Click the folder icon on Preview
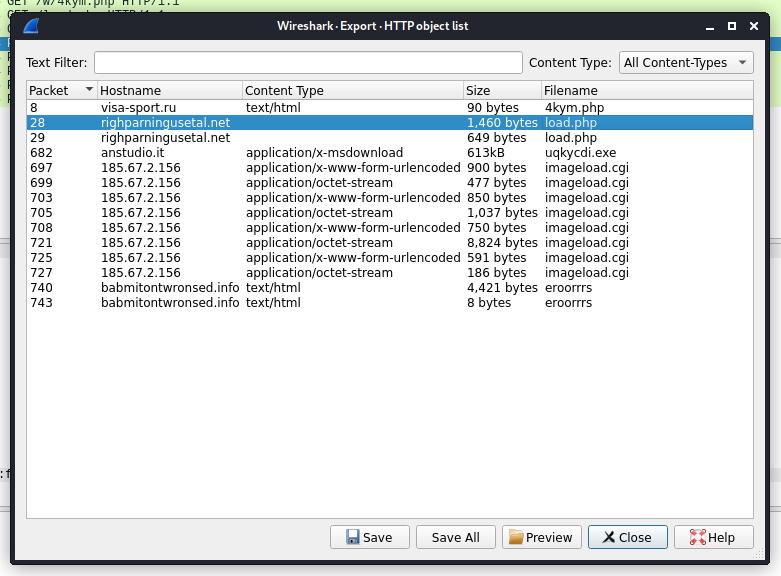 [516, 537]
